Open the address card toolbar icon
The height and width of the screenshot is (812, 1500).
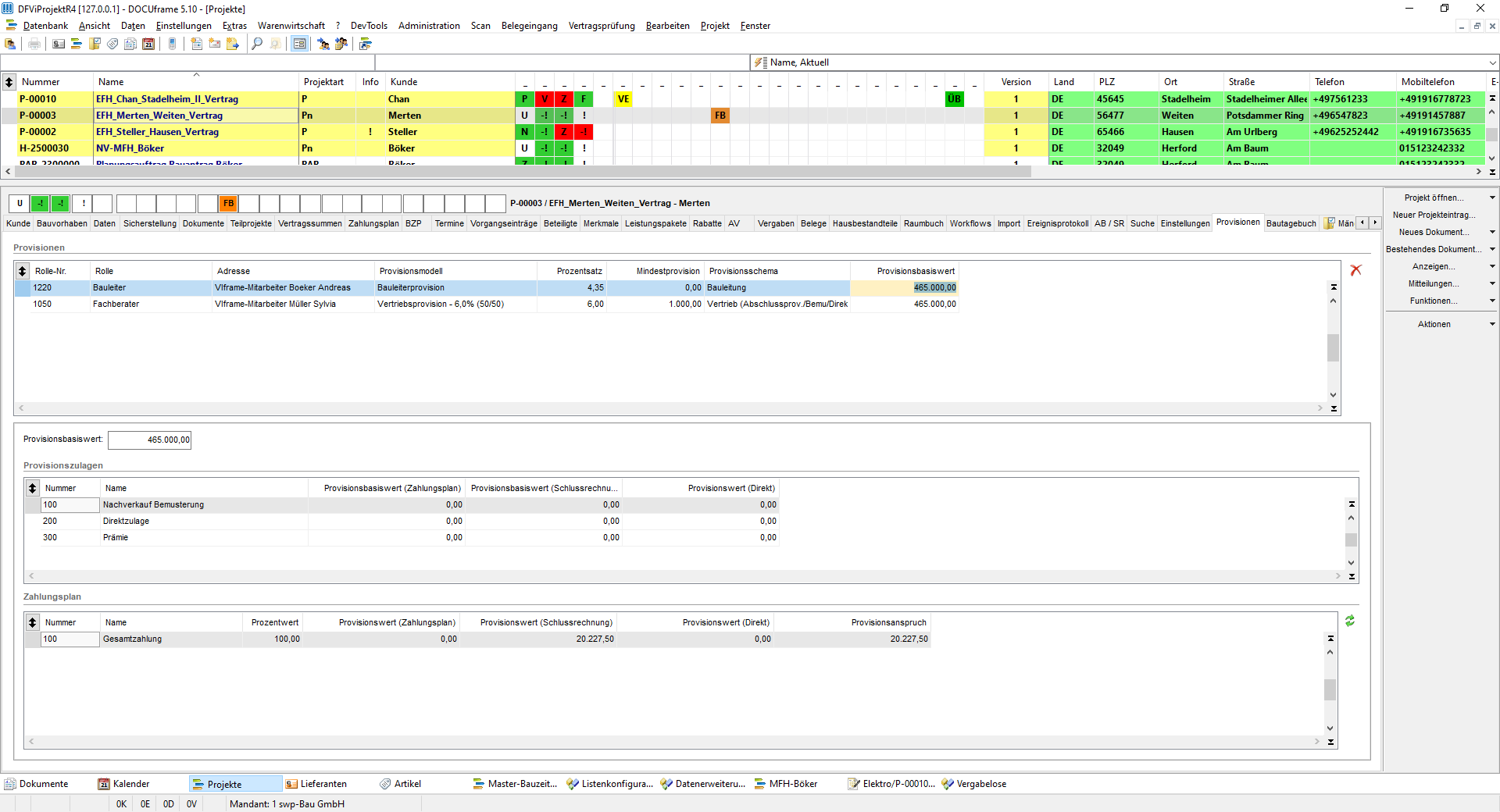pos(59,44)
